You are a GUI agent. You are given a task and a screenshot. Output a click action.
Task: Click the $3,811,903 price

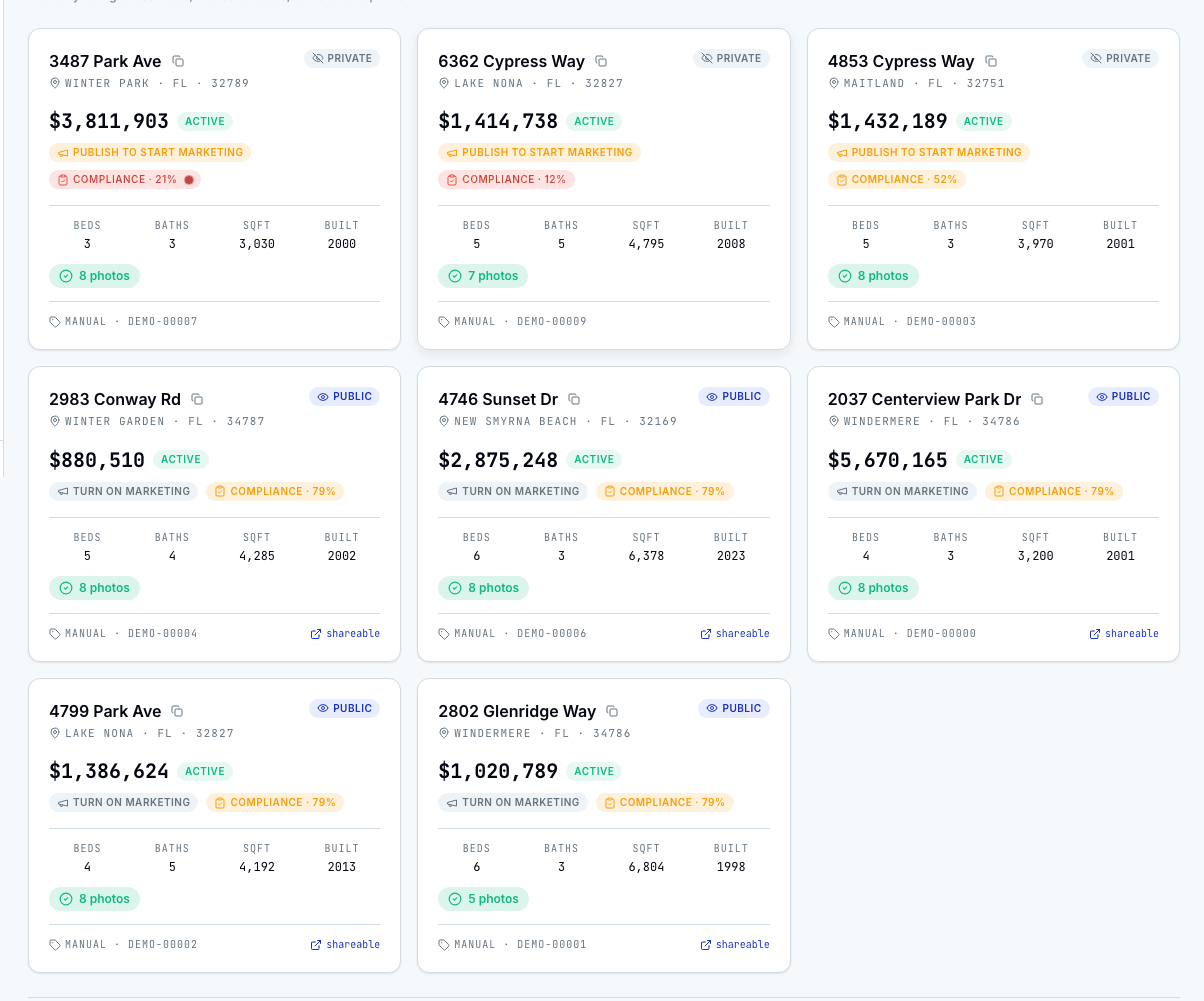click(x=109, y=121)
